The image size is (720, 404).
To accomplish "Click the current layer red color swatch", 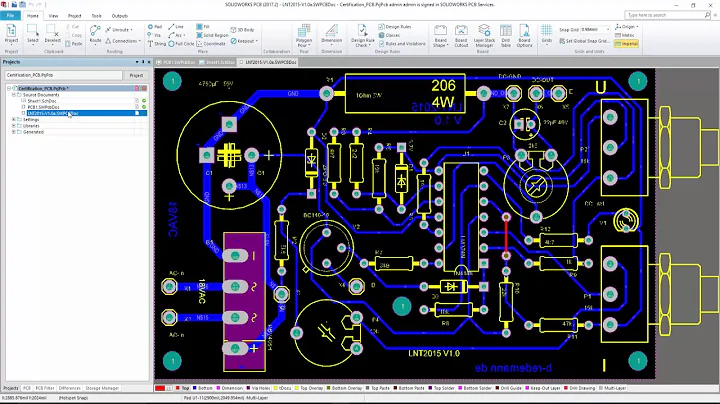I will (160, 388).
